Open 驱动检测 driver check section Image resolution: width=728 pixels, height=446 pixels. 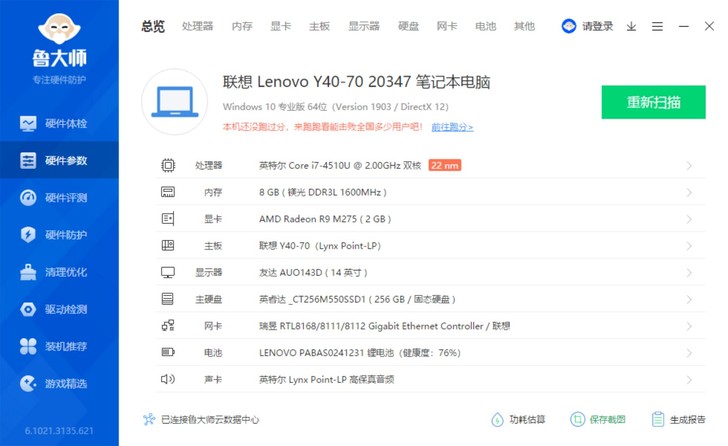tap(59, 309)
